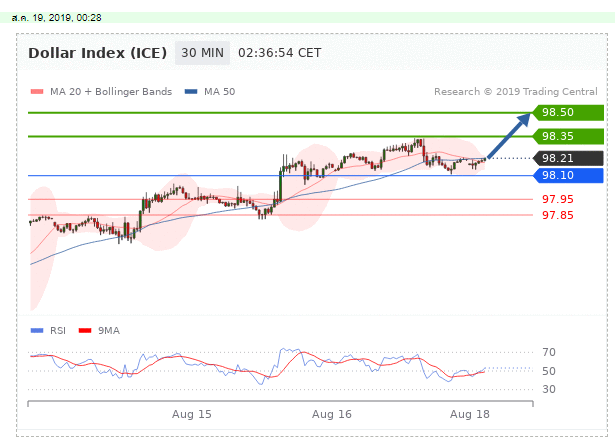Click the RSI legend label
615x445 pixels.
tap(58, 331)
